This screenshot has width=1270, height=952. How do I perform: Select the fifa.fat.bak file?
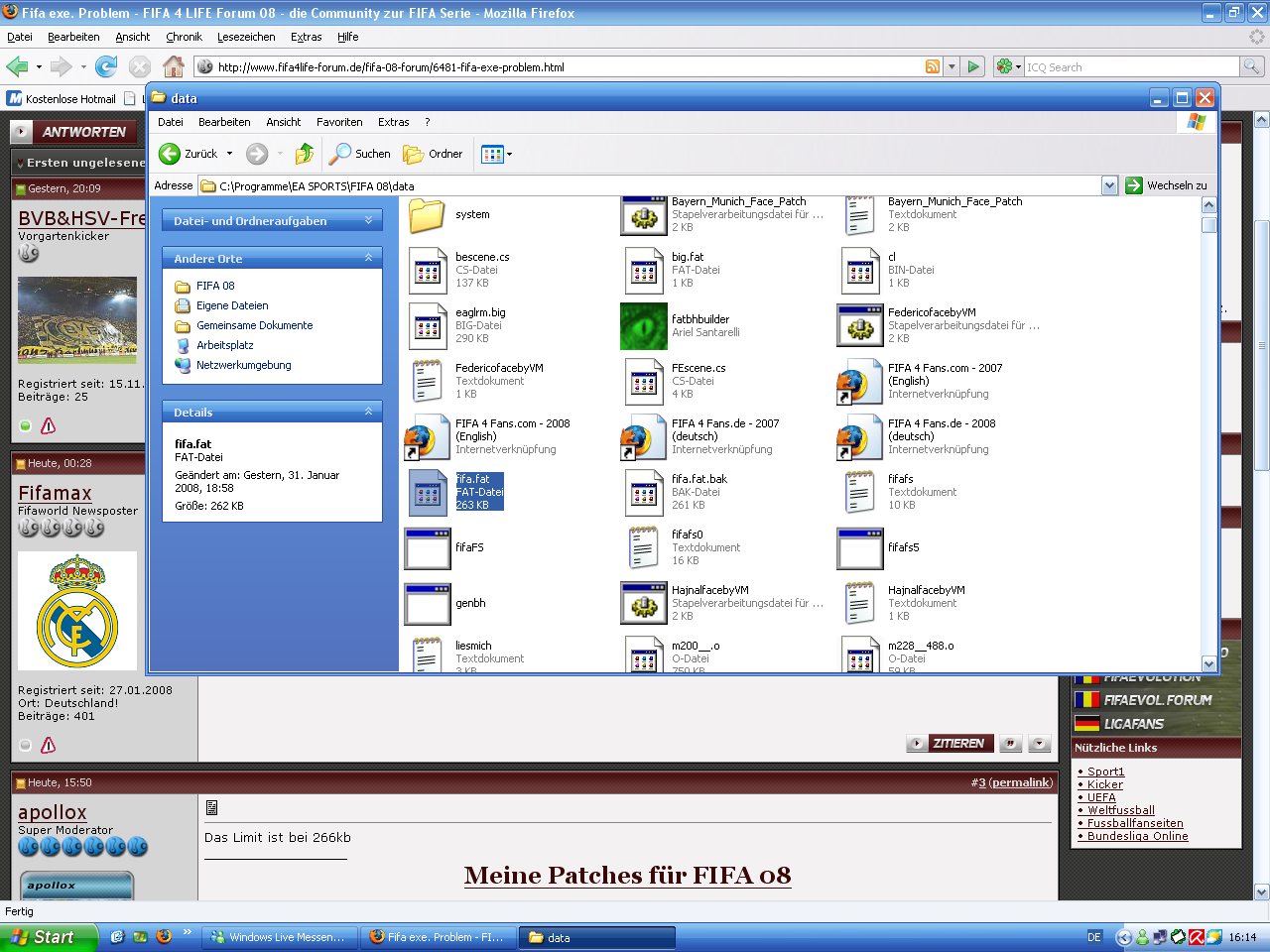(644, 492)
